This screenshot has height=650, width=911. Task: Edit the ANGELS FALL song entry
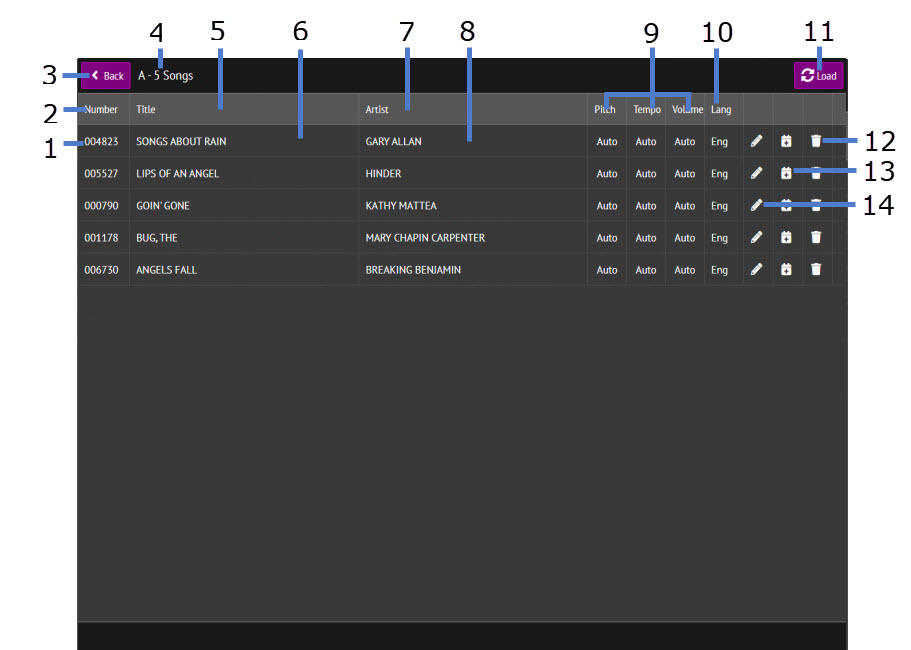click(756, 270)
